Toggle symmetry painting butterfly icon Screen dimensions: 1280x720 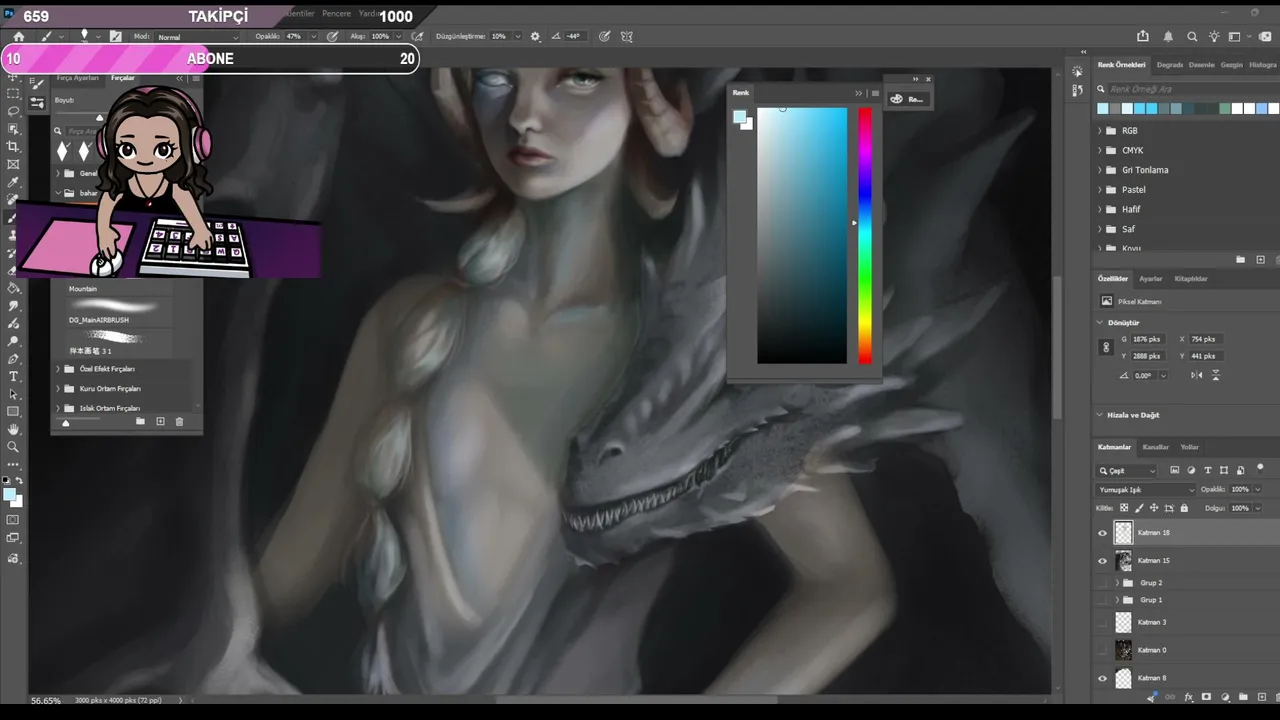[x=627, y=36]
